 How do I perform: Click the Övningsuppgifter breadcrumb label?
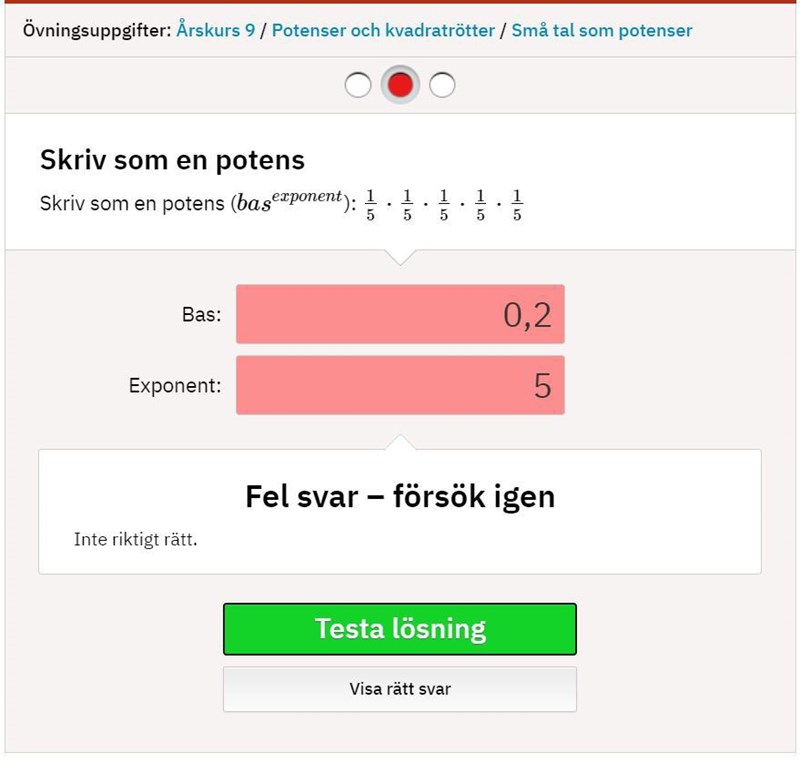pyautogui.click(x=96, y=30)
